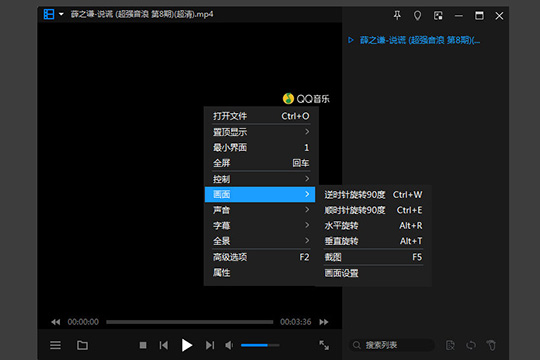540x360 pixels.
Task: Choose 属性 in the context menu
Action: click(x=260, y=272)
